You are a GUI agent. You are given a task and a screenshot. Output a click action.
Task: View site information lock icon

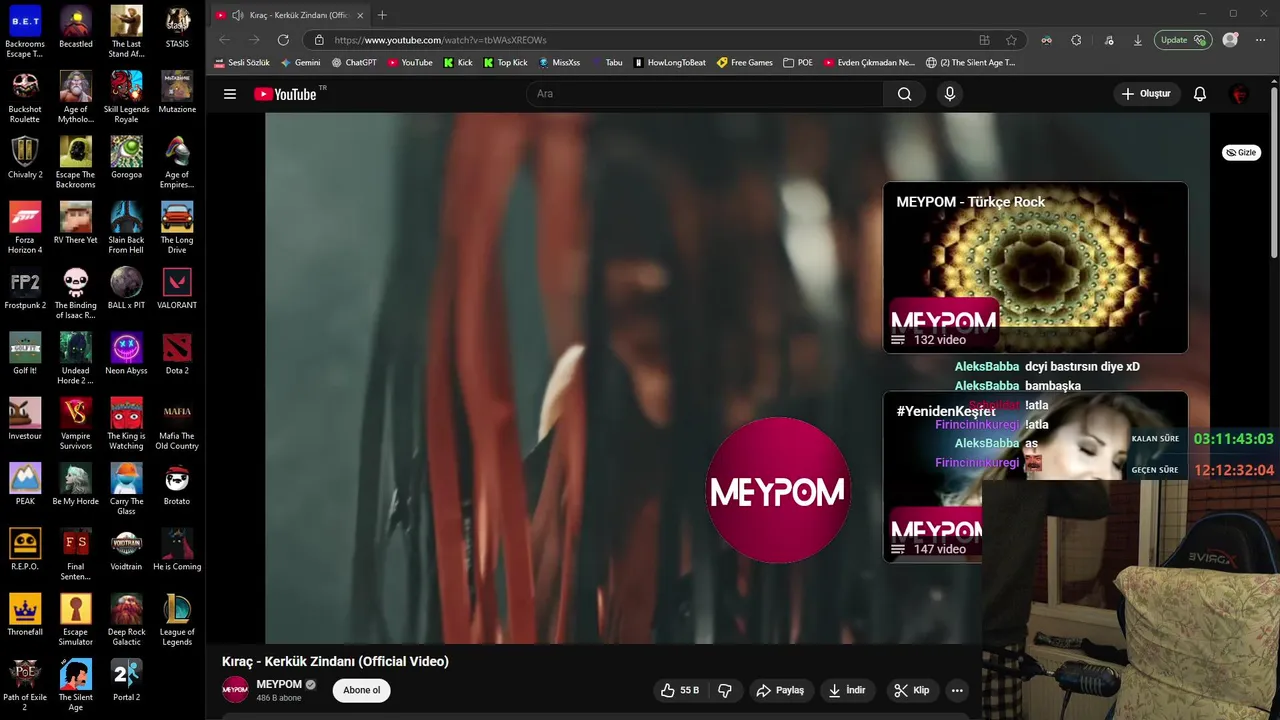(x=319, y=40)
